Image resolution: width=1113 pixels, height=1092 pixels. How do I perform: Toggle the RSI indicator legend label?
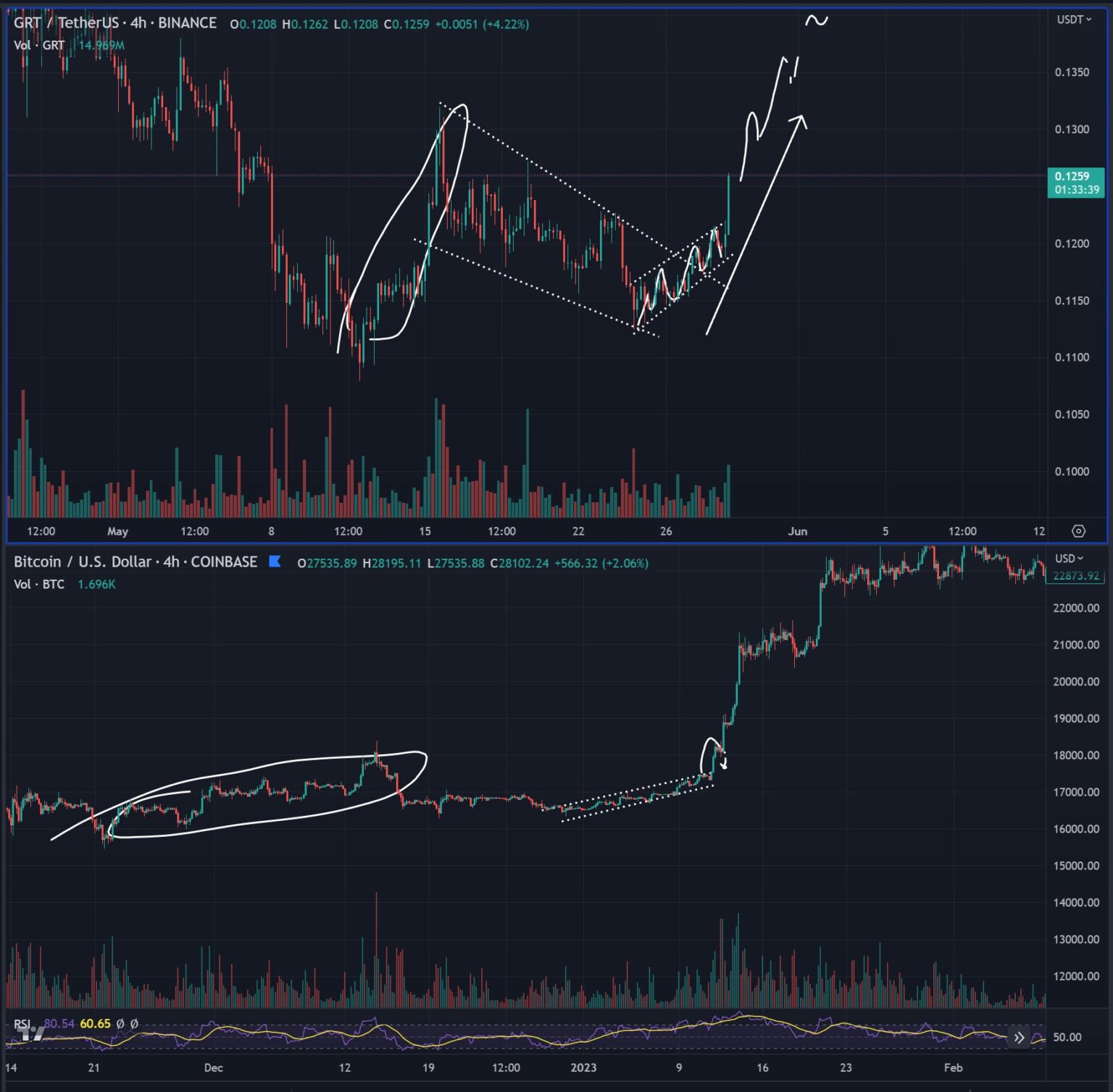[x=22, y=1024]
